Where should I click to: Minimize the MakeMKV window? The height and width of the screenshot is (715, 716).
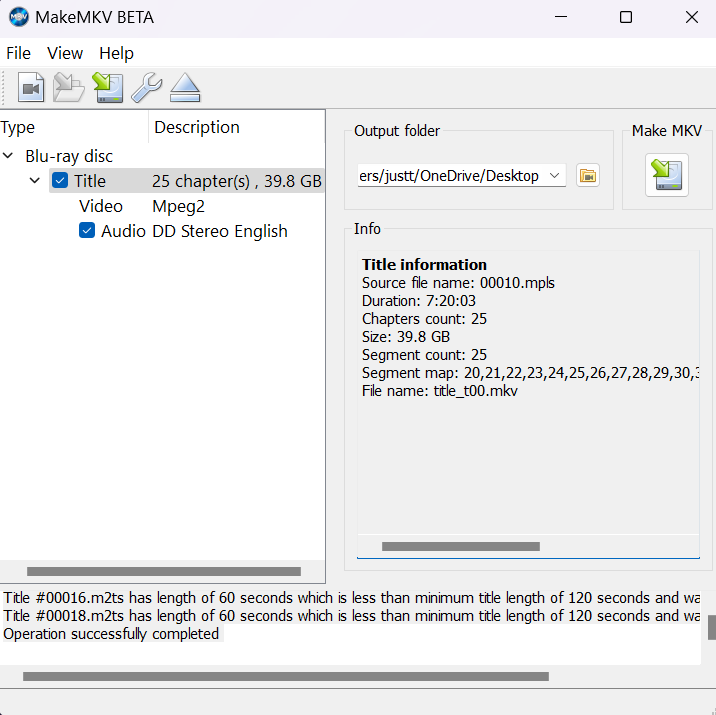tap(561, 17)
